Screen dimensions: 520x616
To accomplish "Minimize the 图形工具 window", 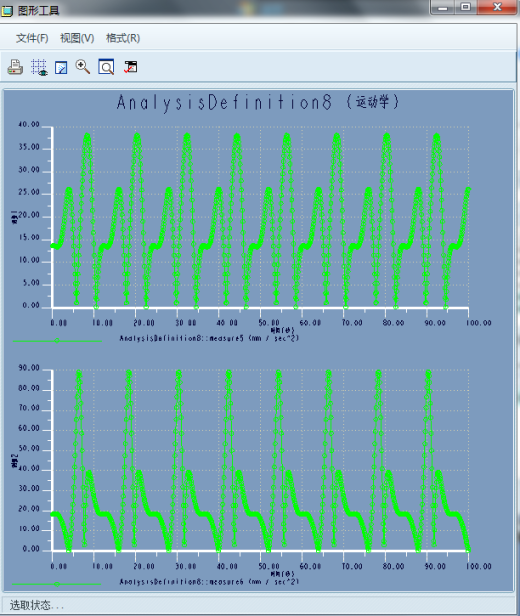I will pos(443,7).
